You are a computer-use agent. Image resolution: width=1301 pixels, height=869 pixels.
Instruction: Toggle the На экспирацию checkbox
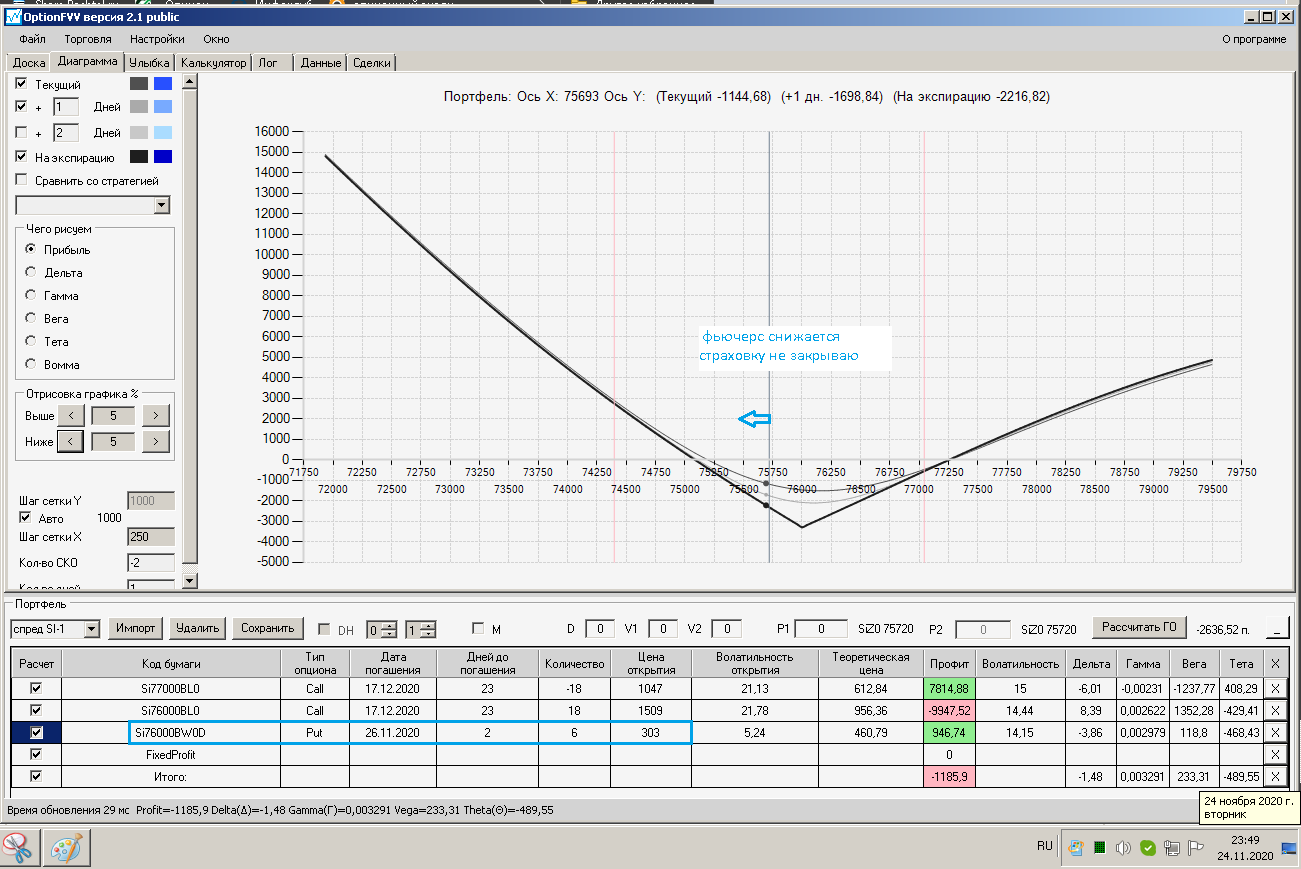(x=22, y=157)
